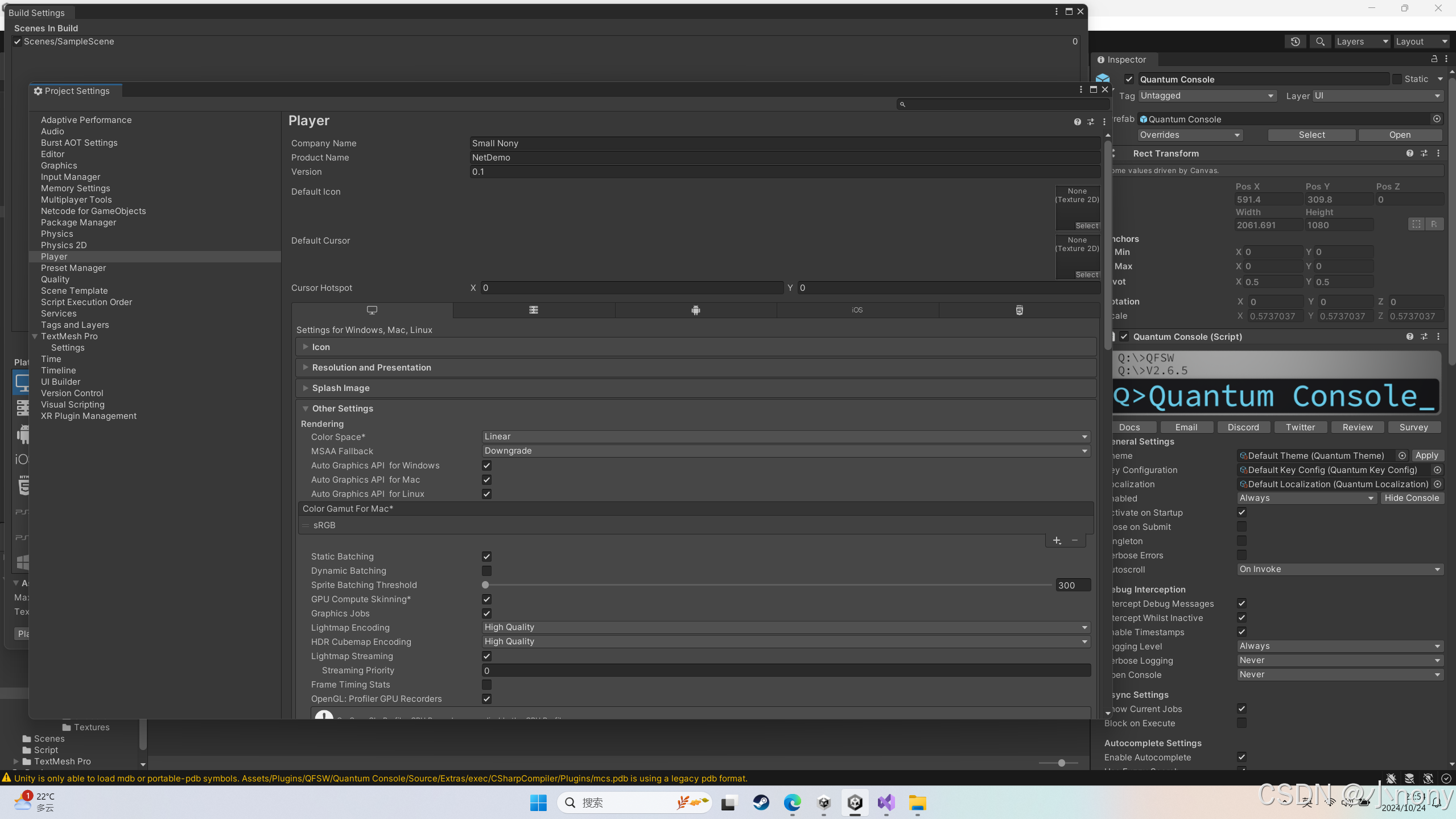Select the Android platform tab in Player settings

[695, 310]
